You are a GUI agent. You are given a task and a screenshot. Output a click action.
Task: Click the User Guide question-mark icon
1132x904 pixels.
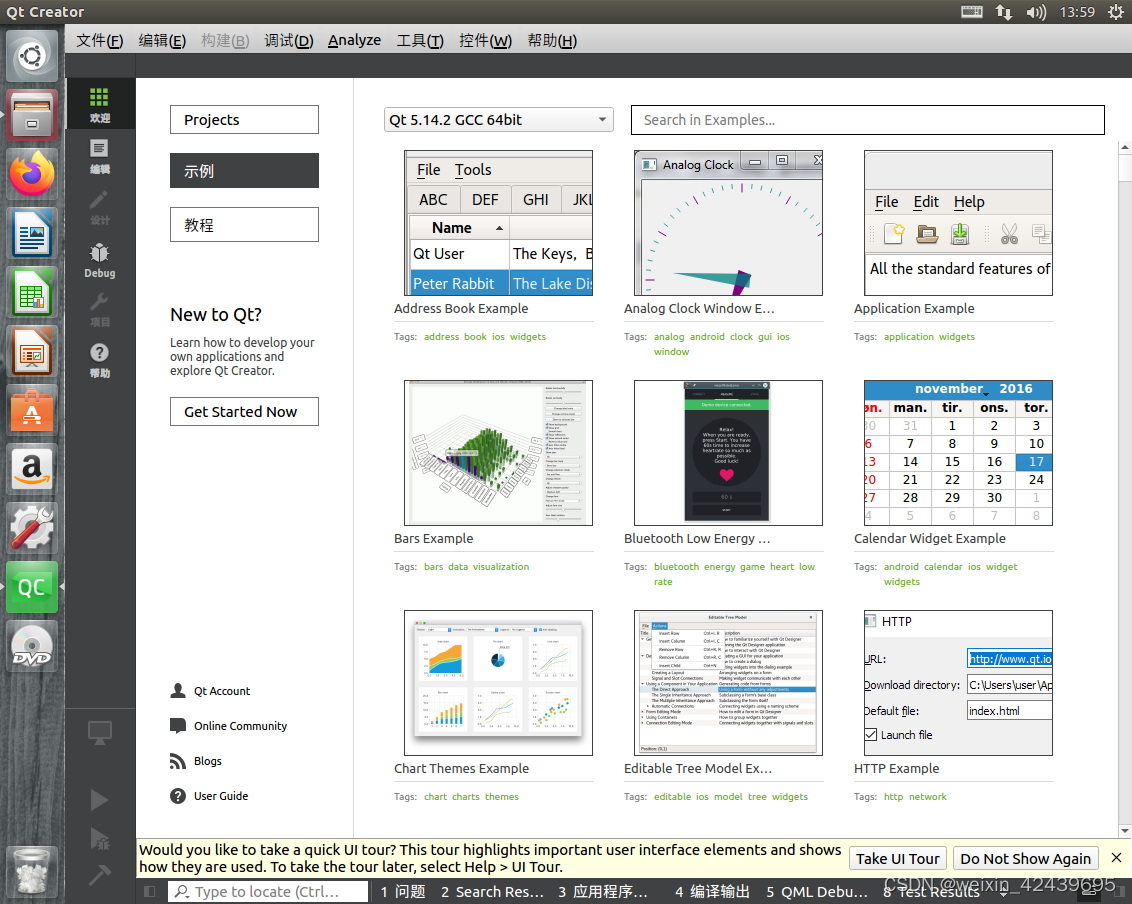click(178, 796)
